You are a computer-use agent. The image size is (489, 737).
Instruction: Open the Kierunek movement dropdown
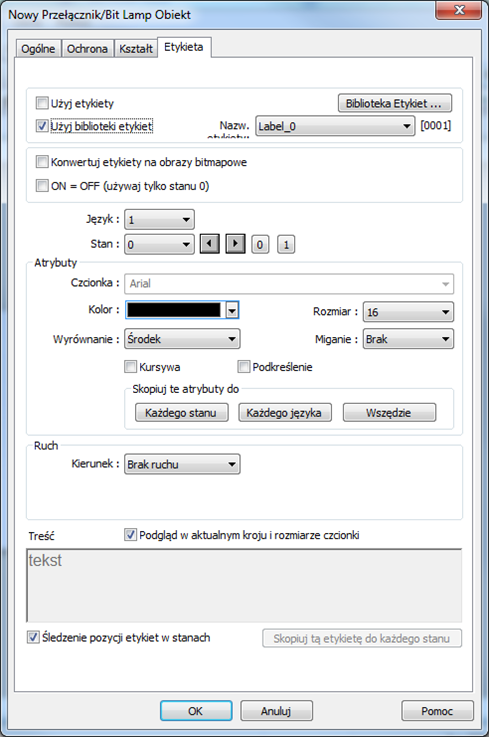coord(182,464)
